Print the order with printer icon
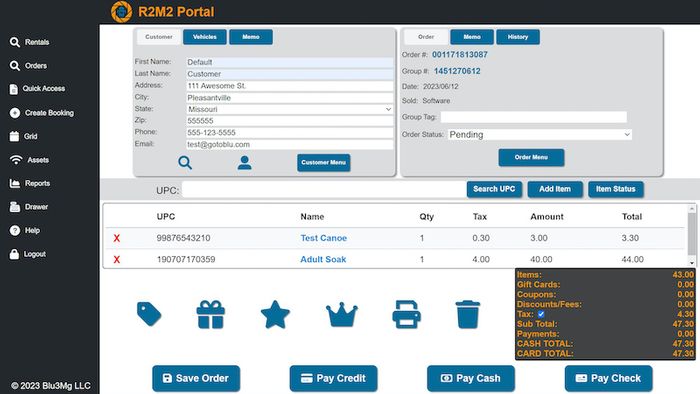 [406, 315]
